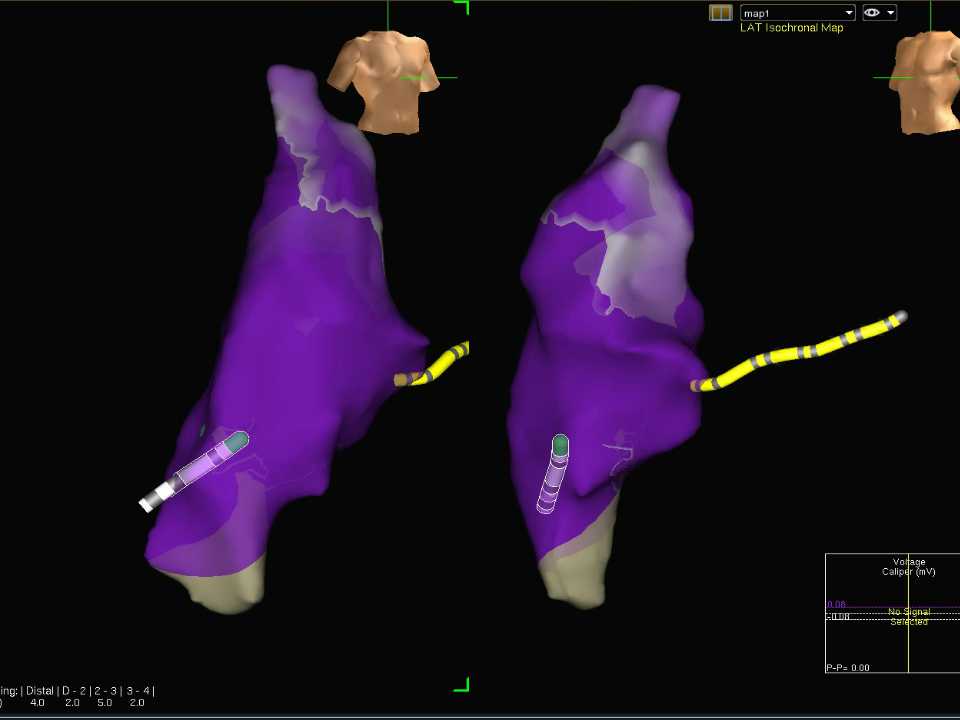Toggle the eye visibility icon

(x=873, y=13)
